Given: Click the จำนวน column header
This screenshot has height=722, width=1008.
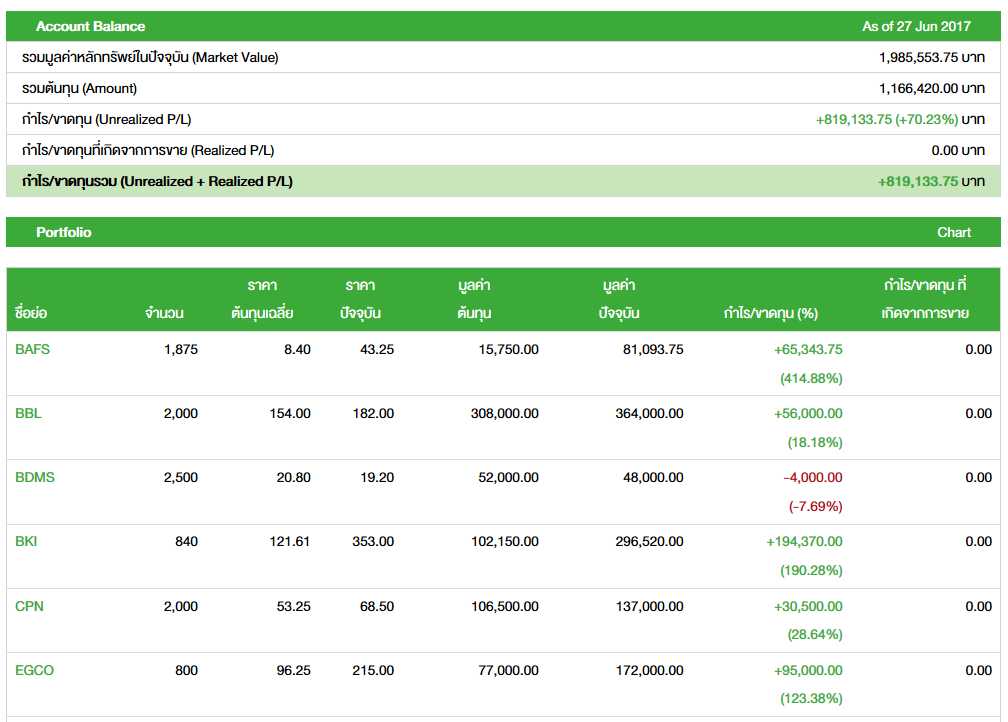Looking at the screenshot, I should tap(164, 313).
